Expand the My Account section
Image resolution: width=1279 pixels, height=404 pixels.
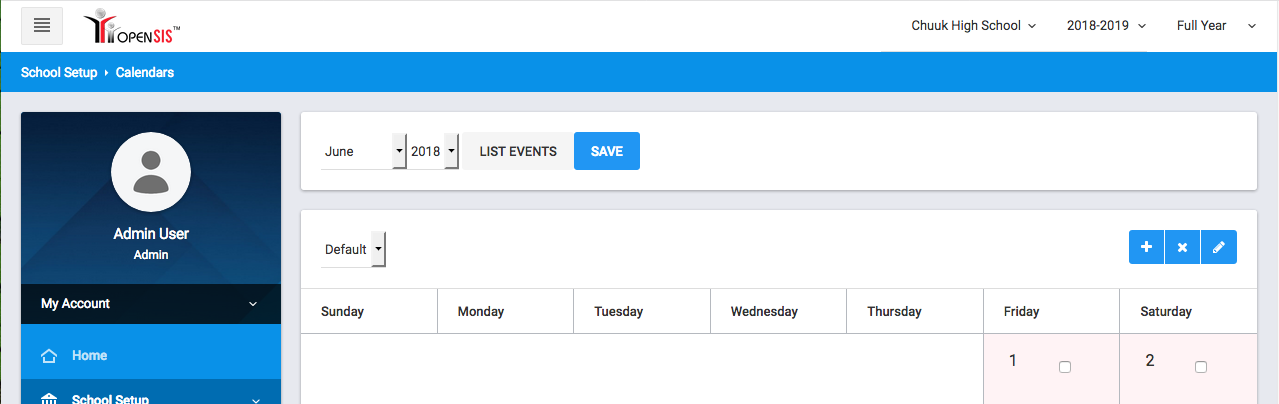pyautogui.click(x=150, y=304)
